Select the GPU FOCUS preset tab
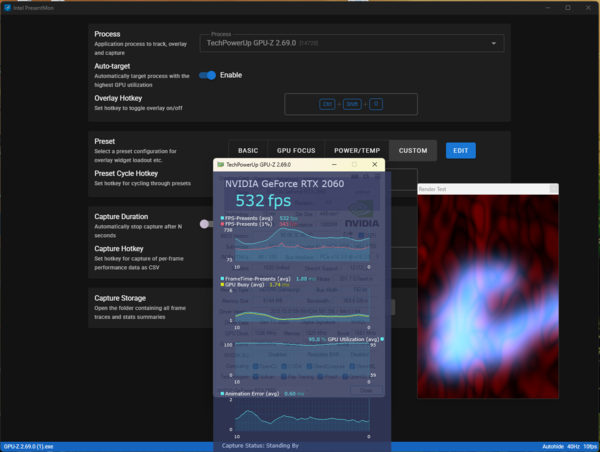 (x=296, y=150)
